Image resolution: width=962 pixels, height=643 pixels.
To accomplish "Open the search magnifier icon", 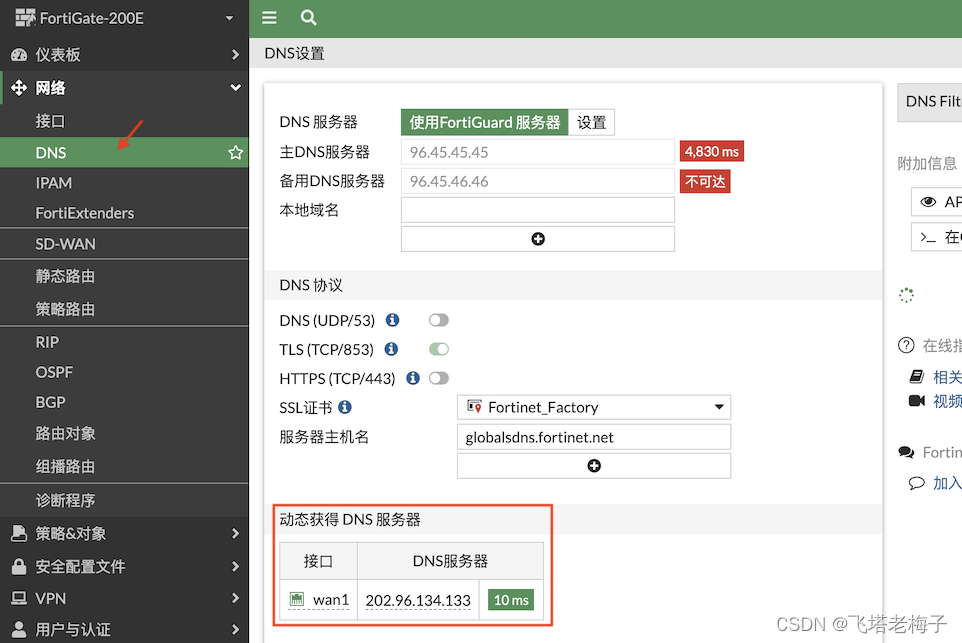I will pos(309,18).
